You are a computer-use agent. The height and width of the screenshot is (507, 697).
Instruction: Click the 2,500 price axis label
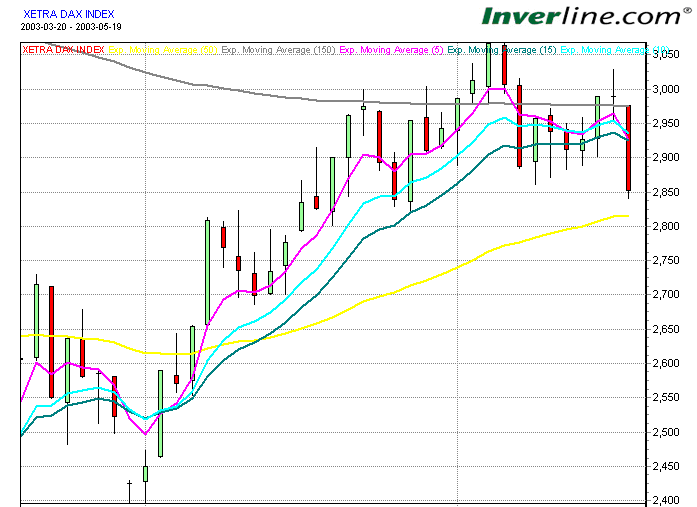click(666, 432)
